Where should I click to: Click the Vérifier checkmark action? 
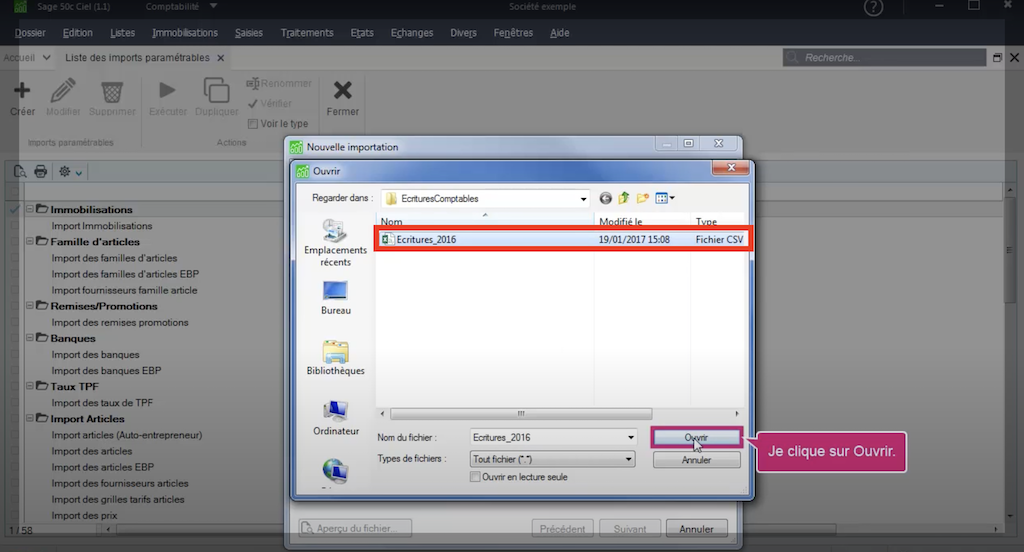269,103
